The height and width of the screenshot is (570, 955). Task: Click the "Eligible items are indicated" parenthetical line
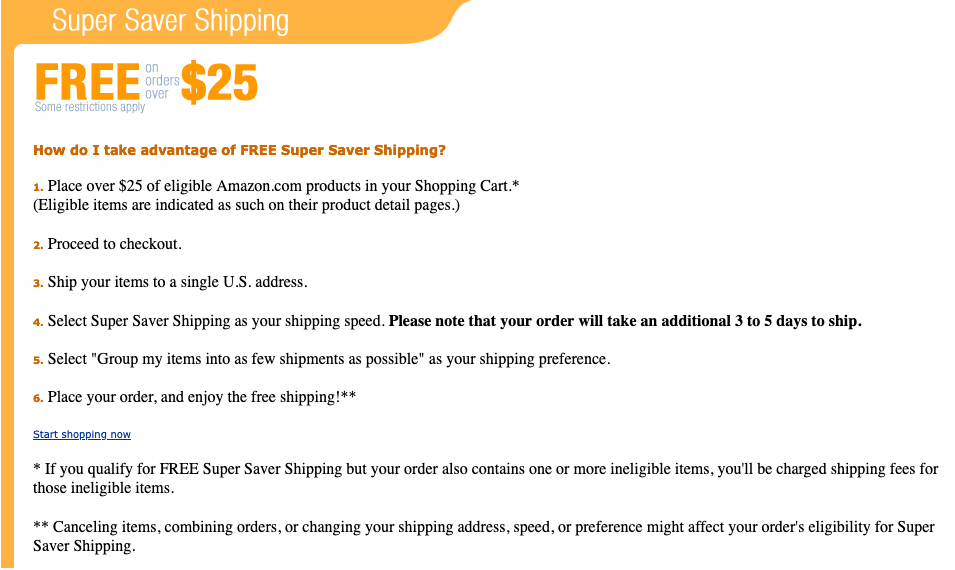coord(246,205)
